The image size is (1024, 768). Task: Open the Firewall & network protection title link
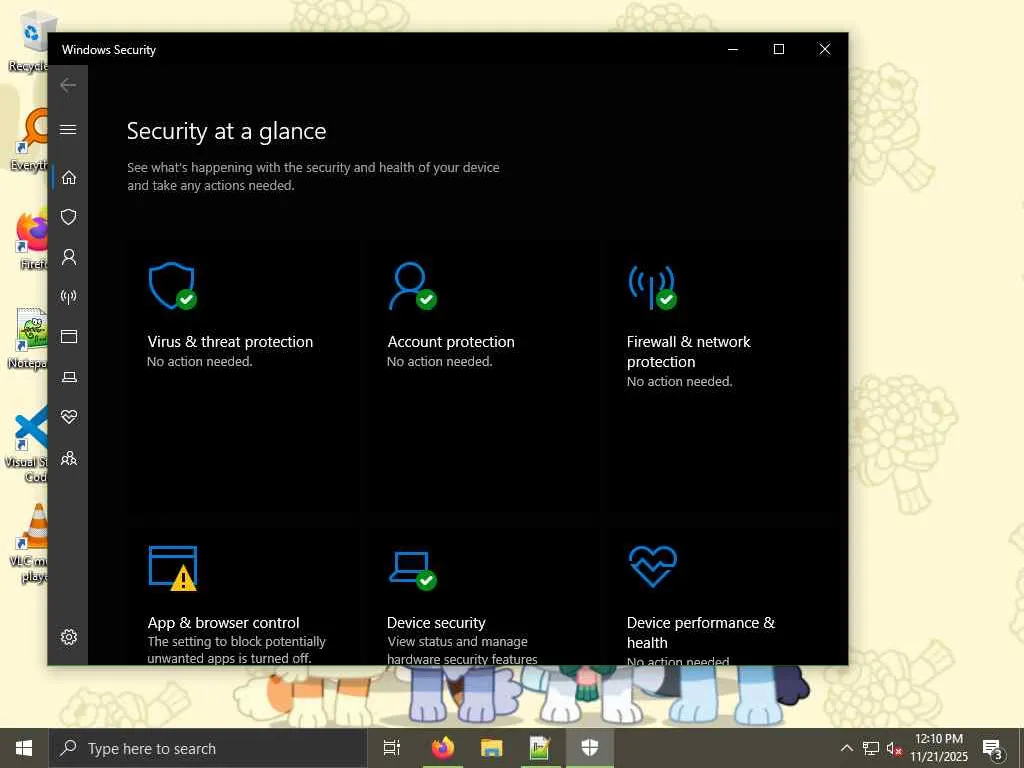688,351
